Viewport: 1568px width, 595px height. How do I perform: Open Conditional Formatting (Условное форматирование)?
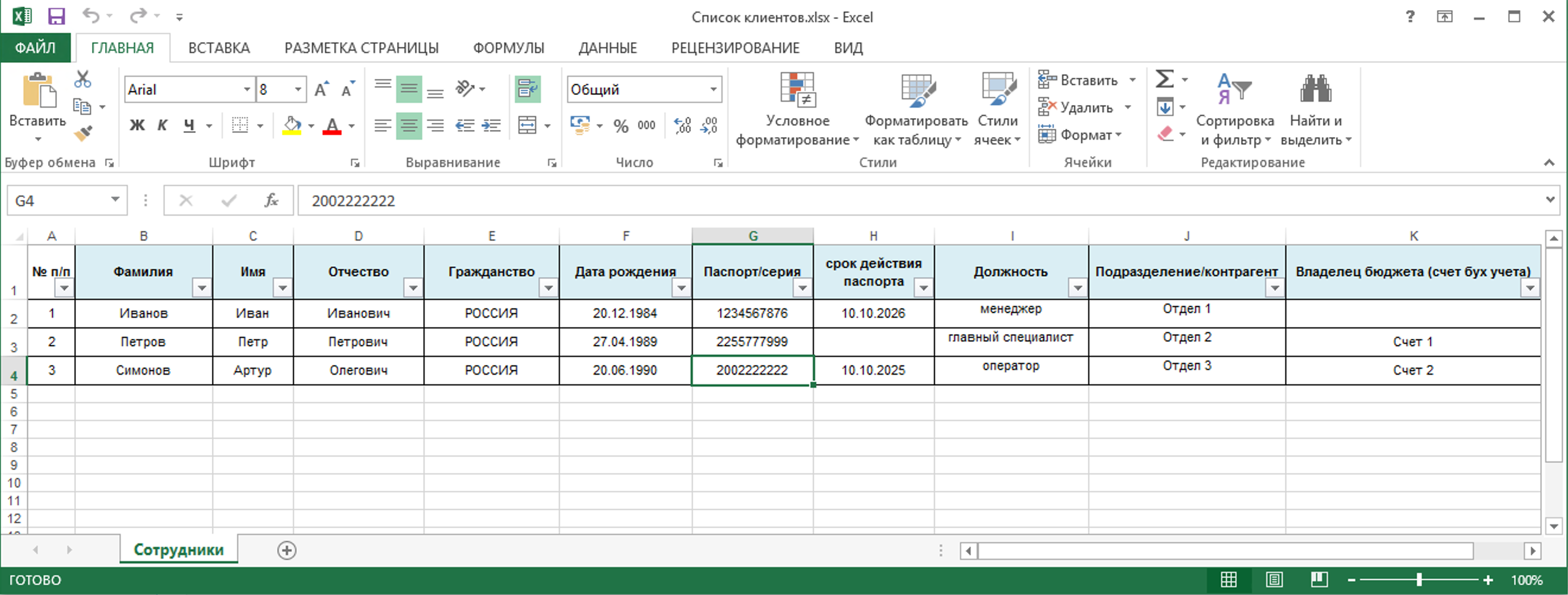pyautogui.click(x=797, y=110)
